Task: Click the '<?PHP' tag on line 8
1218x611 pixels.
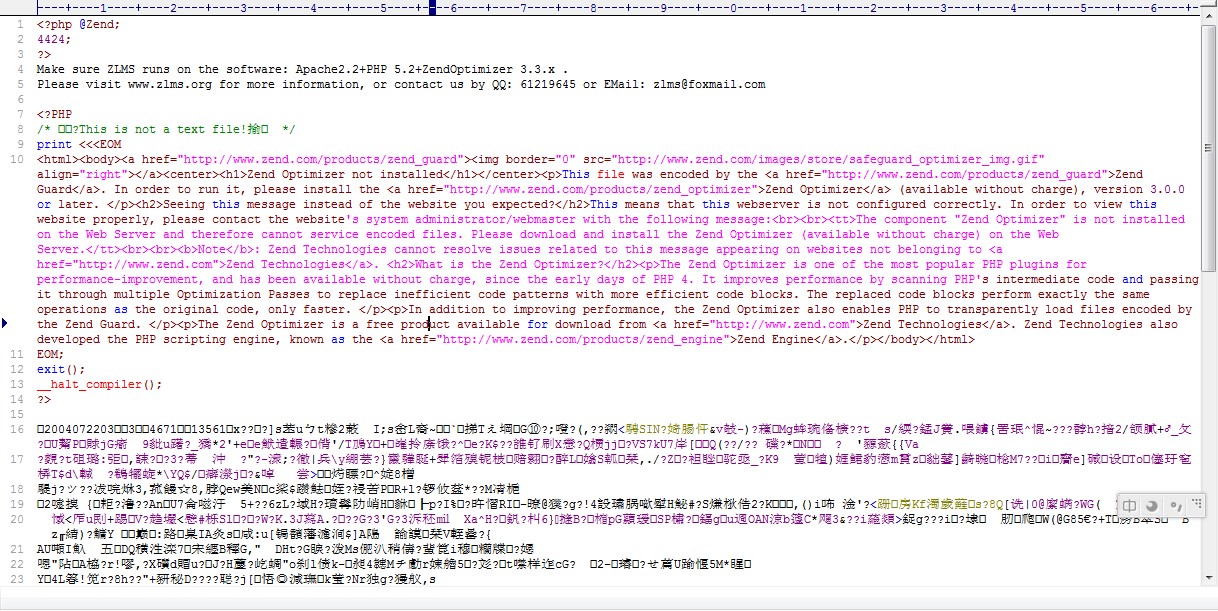Action: click(x=54, y=114)
